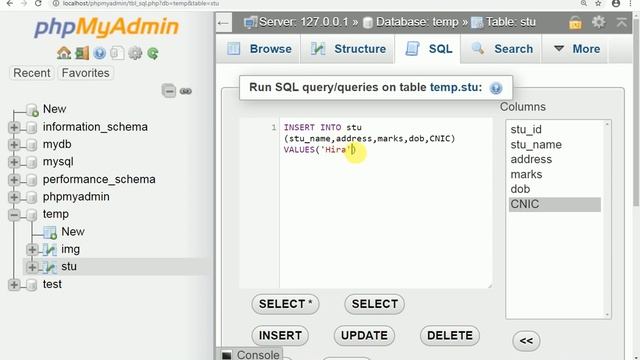The image size is (640, 360).
Task: Expand the mysql database node
Action: click(14, 162)
